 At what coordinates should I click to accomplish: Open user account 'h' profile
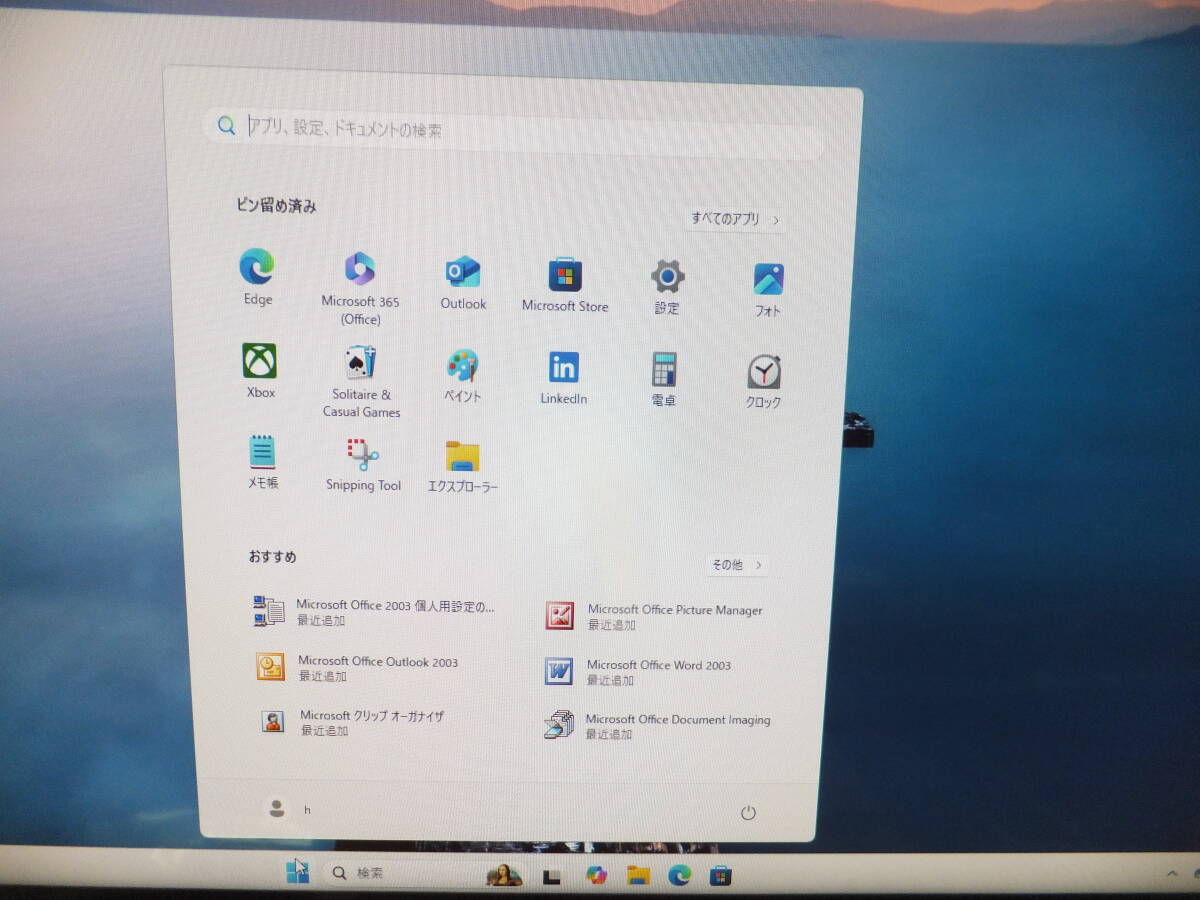289,809
